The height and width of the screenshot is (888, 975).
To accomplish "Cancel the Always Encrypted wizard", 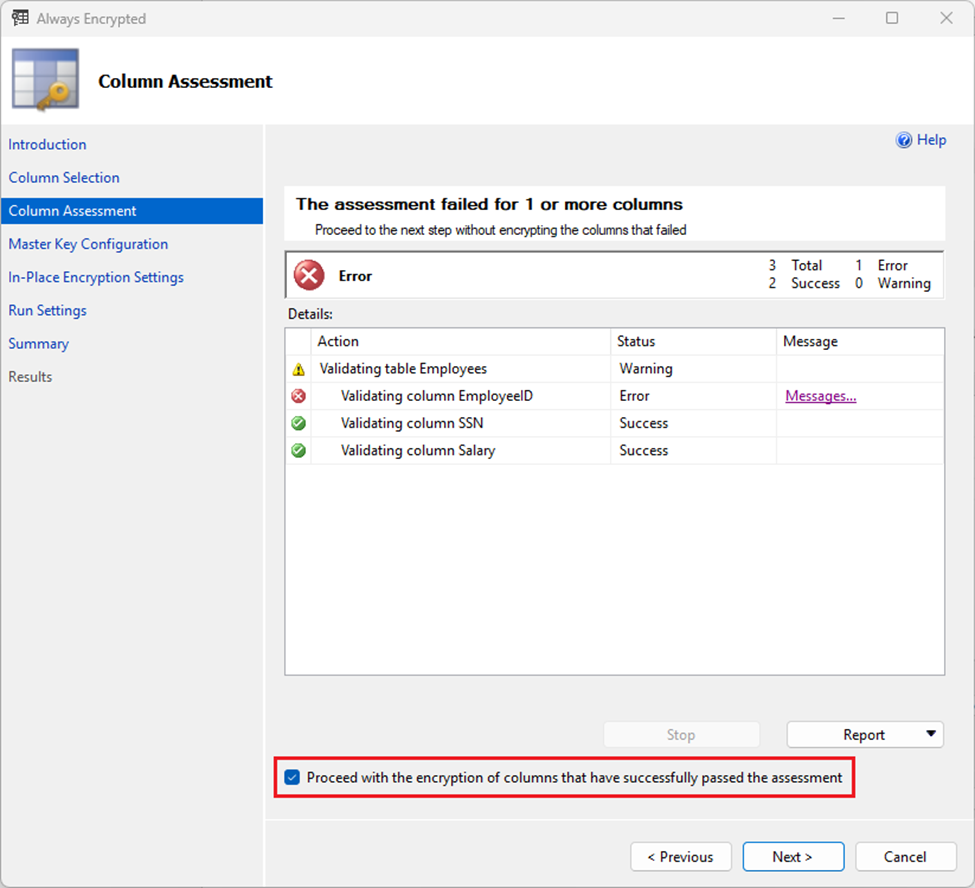I will click(x=905, y=857).
